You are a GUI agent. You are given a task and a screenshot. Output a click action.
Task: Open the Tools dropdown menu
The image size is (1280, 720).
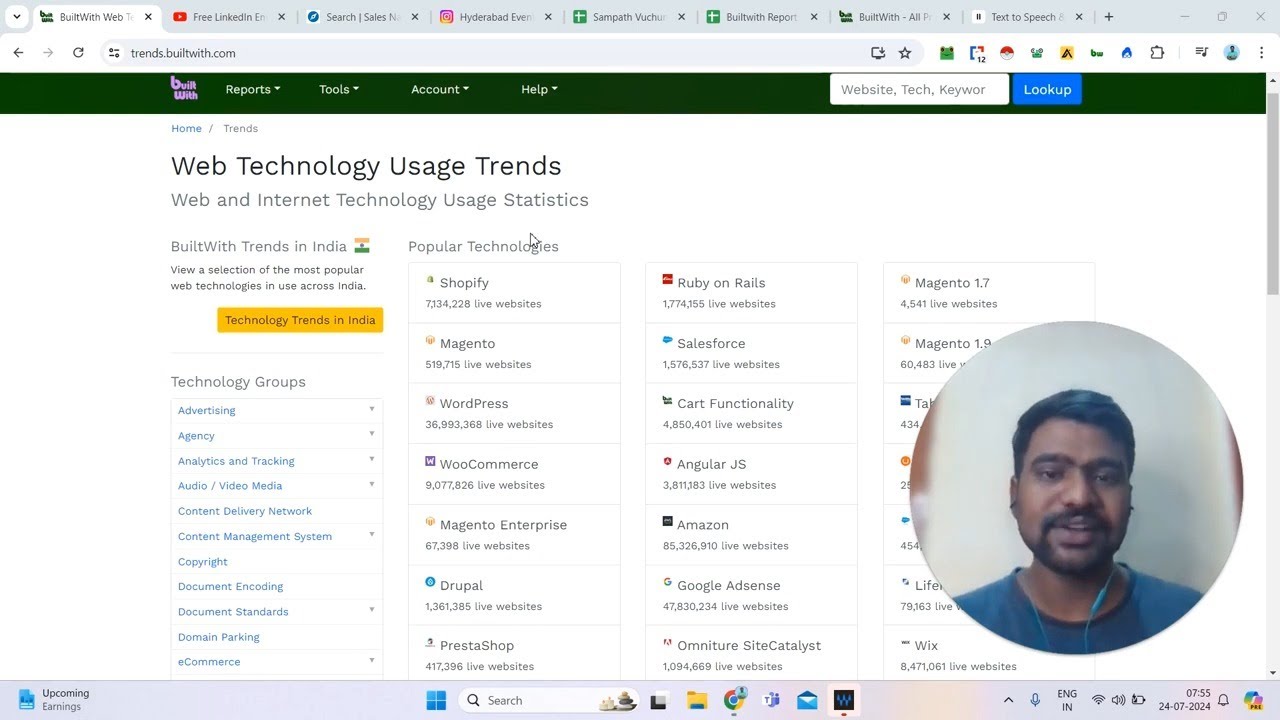[339, 89]
